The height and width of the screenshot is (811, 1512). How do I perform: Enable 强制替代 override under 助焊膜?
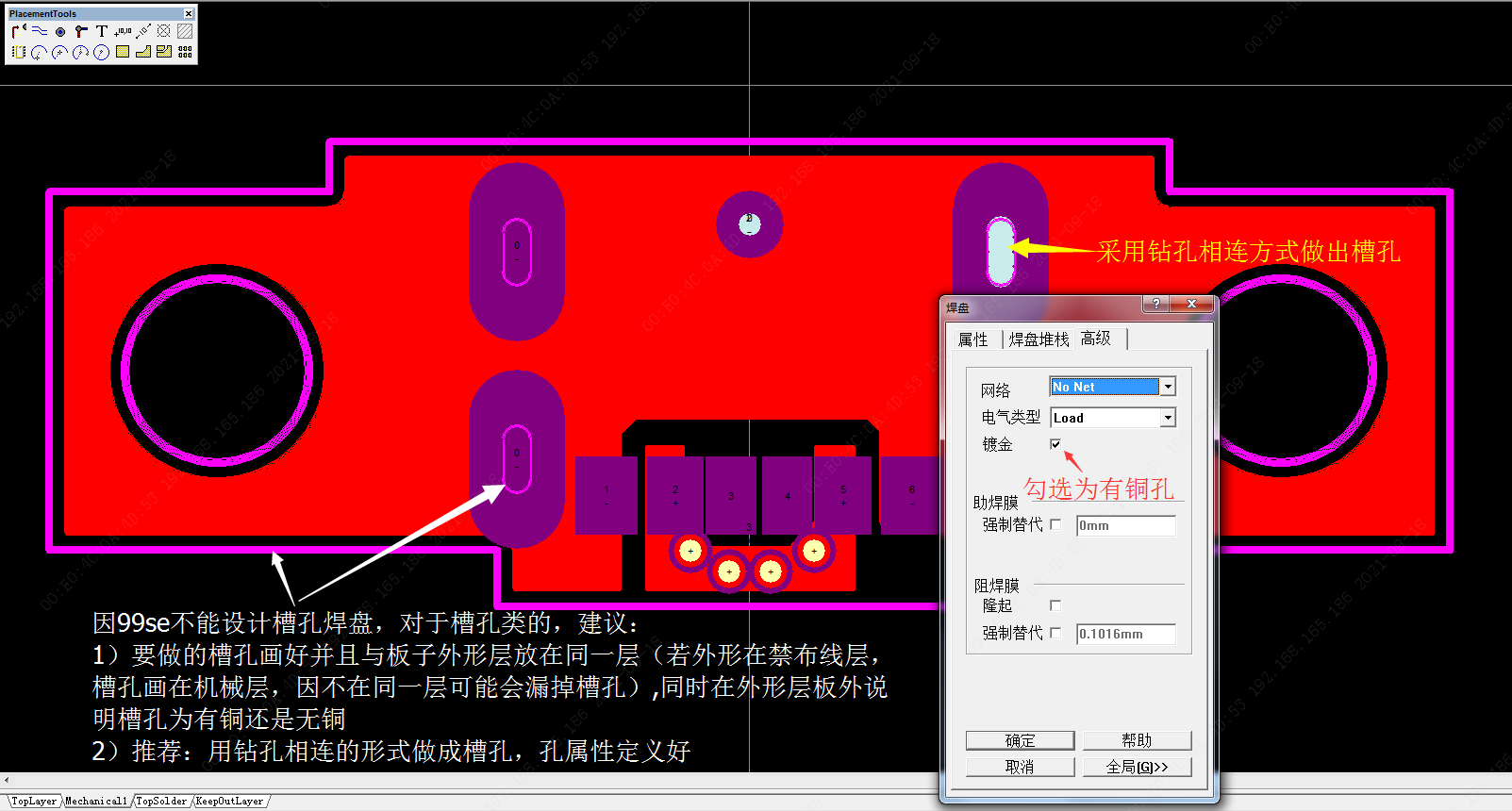pos(1055,524)
